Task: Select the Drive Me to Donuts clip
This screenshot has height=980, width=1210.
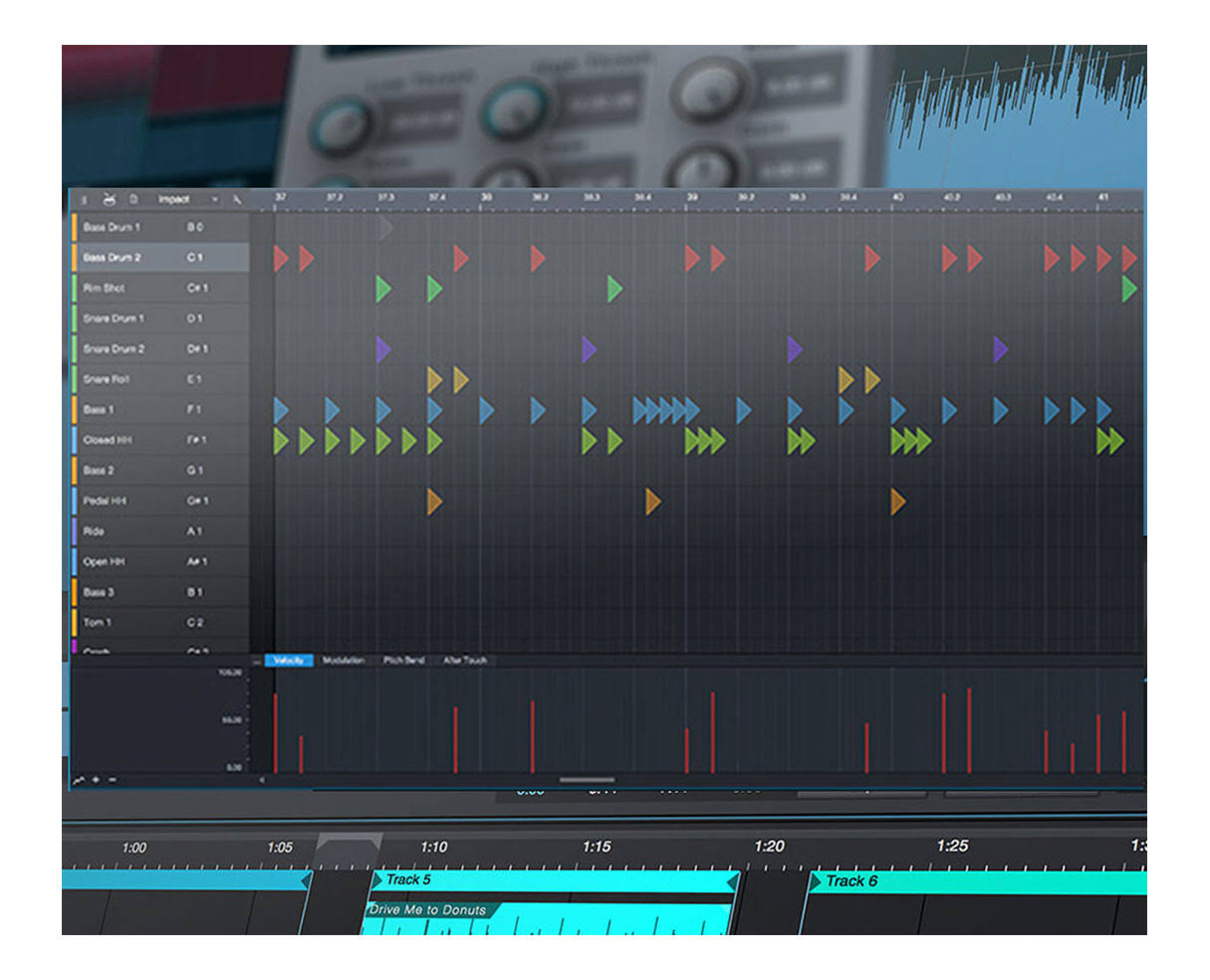Action: 548,918
